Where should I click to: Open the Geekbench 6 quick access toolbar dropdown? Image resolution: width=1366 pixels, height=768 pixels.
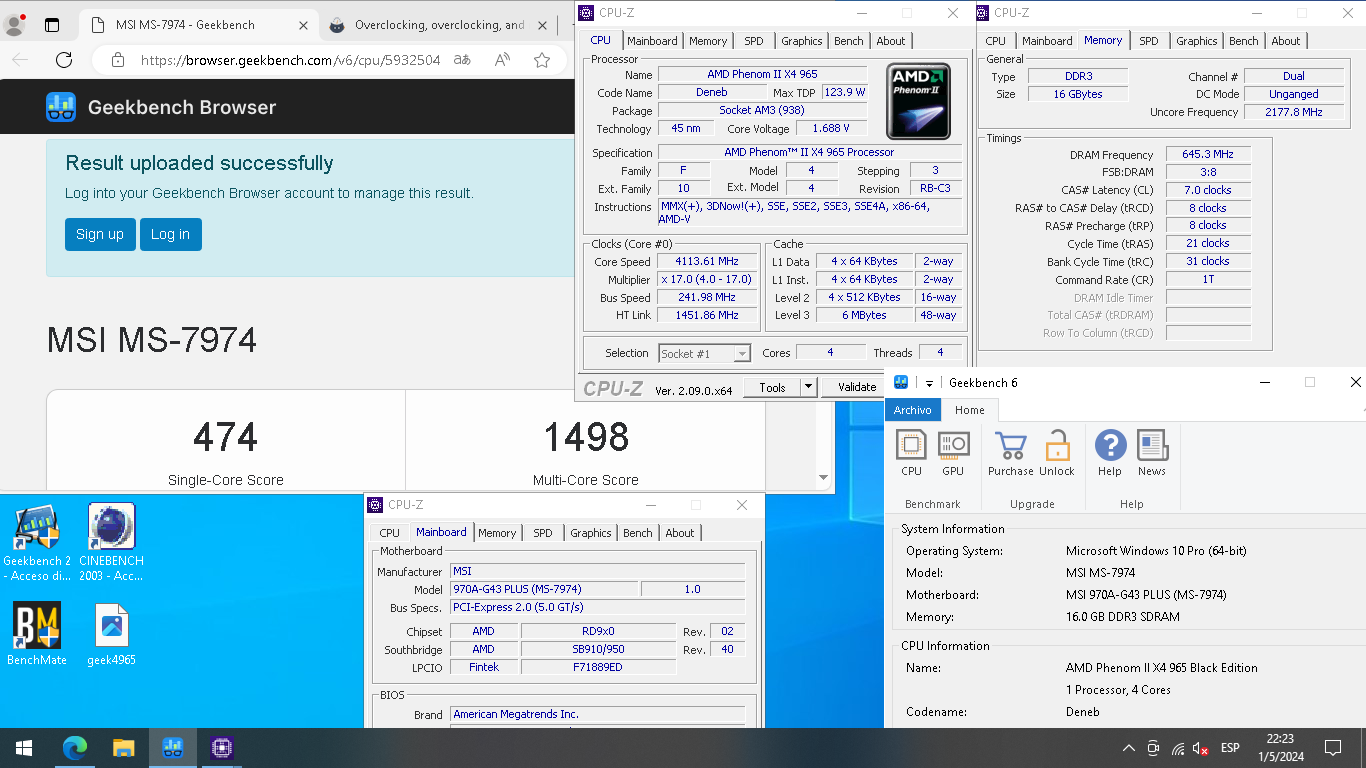pyautogui.click(x=929, y=383)
